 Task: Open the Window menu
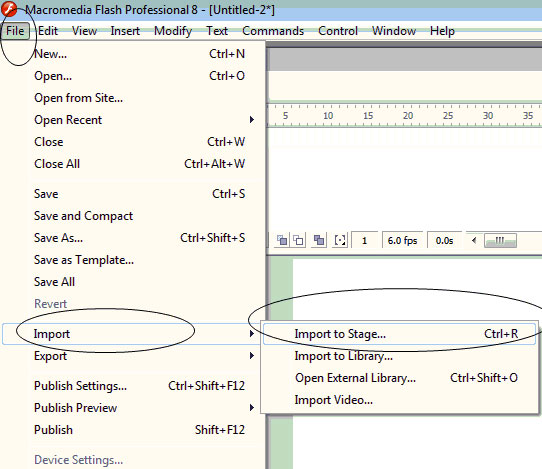pyautogui.click(x=394, y=31)
